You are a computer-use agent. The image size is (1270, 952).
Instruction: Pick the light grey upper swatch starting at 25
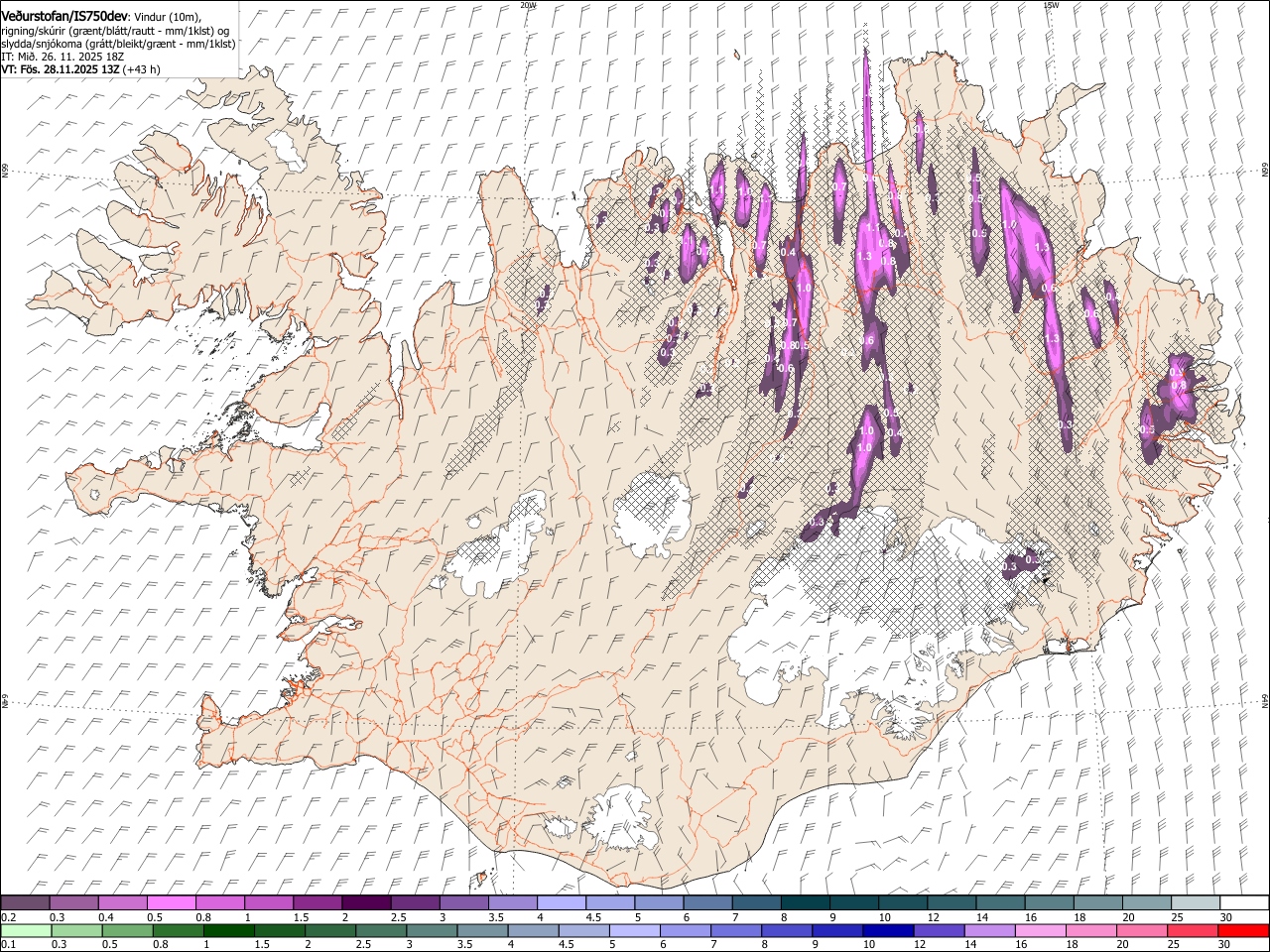point(1196,902)
